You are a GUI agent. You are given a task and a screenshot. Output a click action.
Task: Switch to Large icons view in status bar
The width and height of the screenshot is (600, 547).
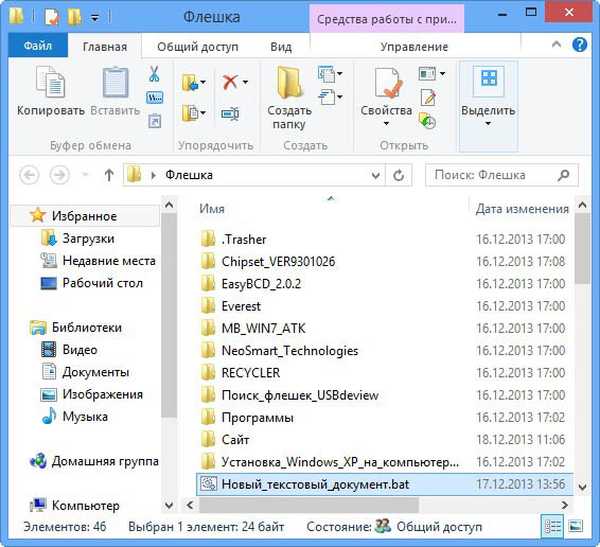coord(576,526)
